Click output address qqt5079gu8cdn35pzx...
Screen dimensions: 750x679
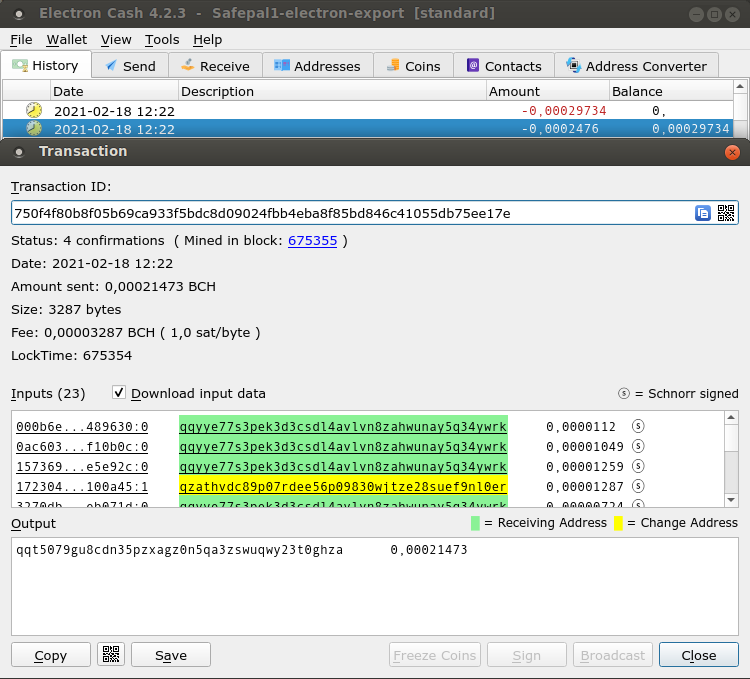click(x=179, y=550)
